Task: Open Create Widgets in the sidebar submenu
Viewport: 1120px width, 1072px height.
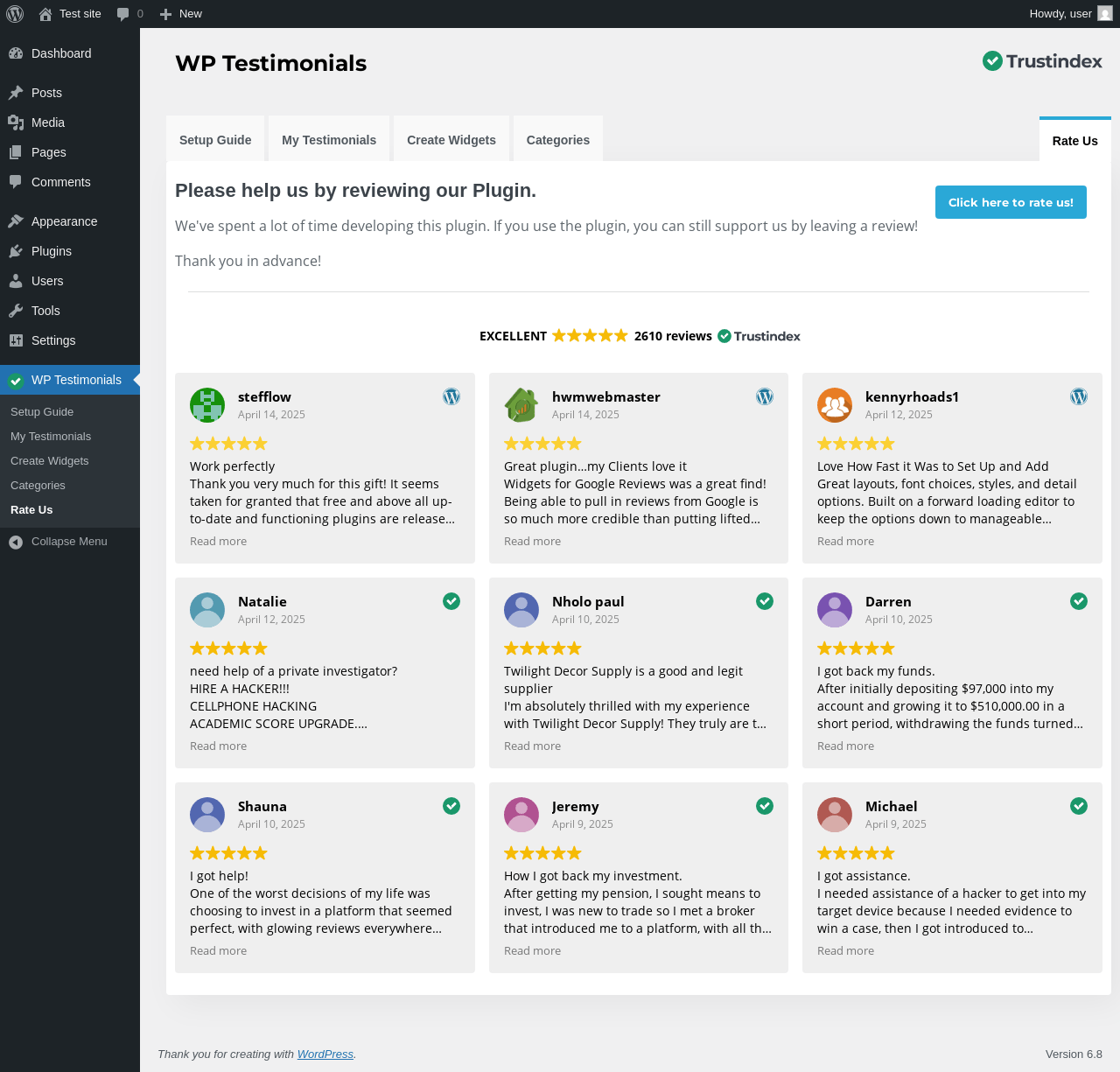Action: click(x=50, y=461)
